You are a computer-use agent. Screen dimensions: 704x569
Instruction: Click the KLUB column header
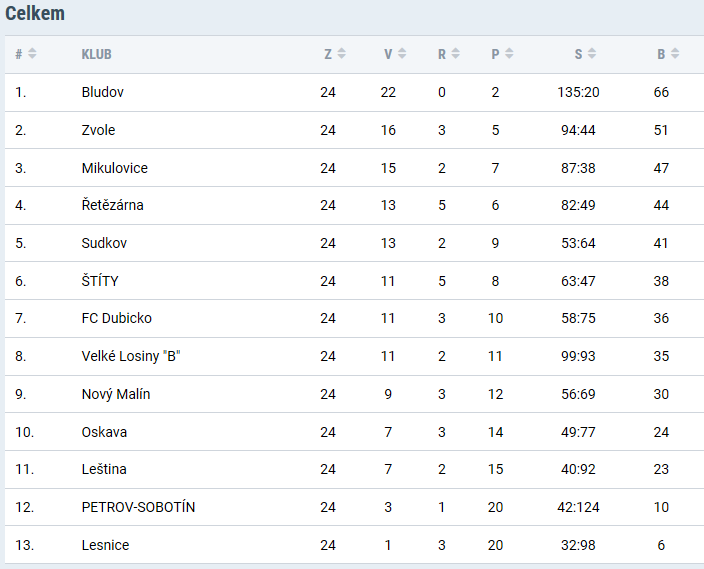point(97,54)
